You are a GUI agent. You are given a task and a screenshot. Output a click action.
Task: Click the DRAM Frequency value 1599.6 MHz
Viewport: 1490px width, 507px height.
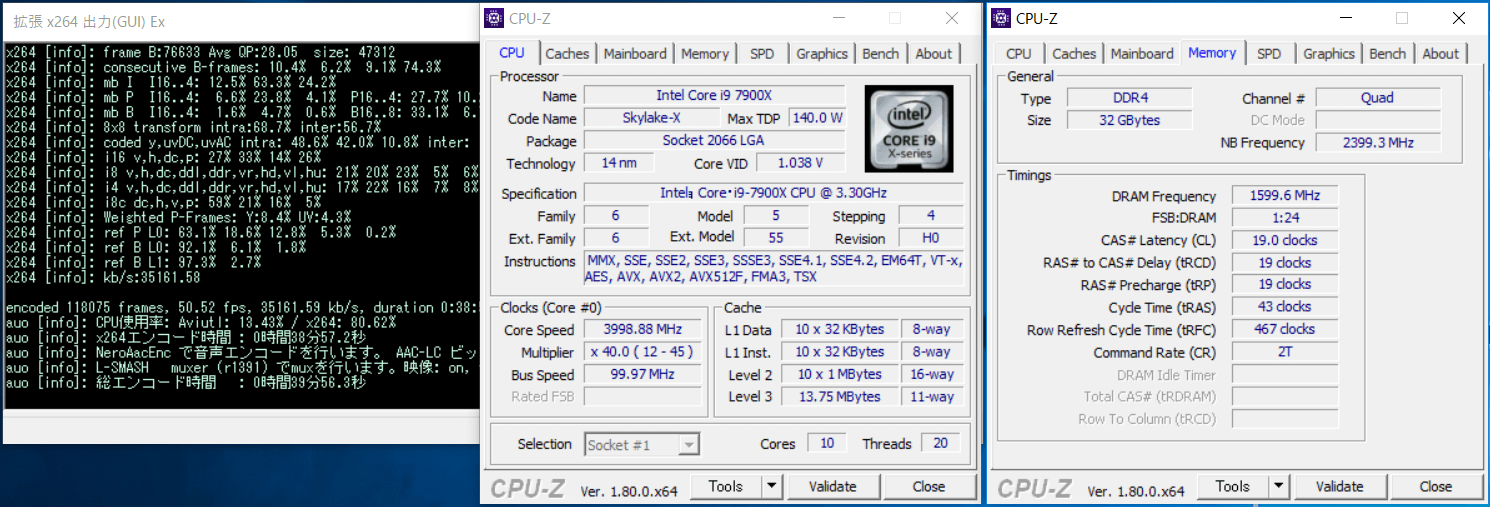coord(1285,196)
